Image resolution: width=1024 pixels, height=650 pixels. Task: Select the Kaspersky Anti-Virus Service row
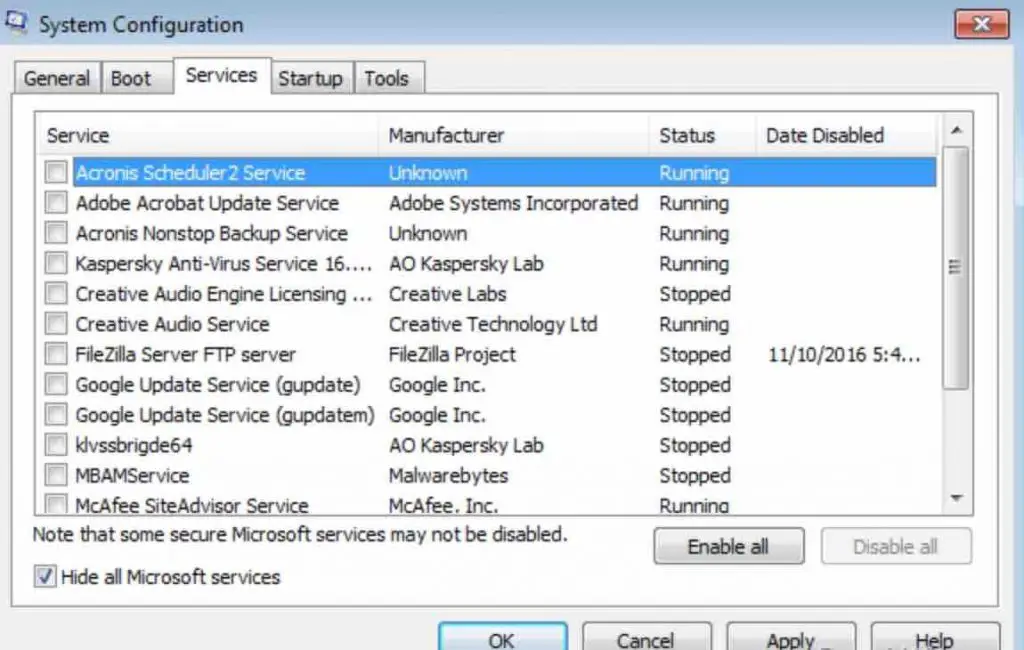pyautogui.click(x=223, y=264)
